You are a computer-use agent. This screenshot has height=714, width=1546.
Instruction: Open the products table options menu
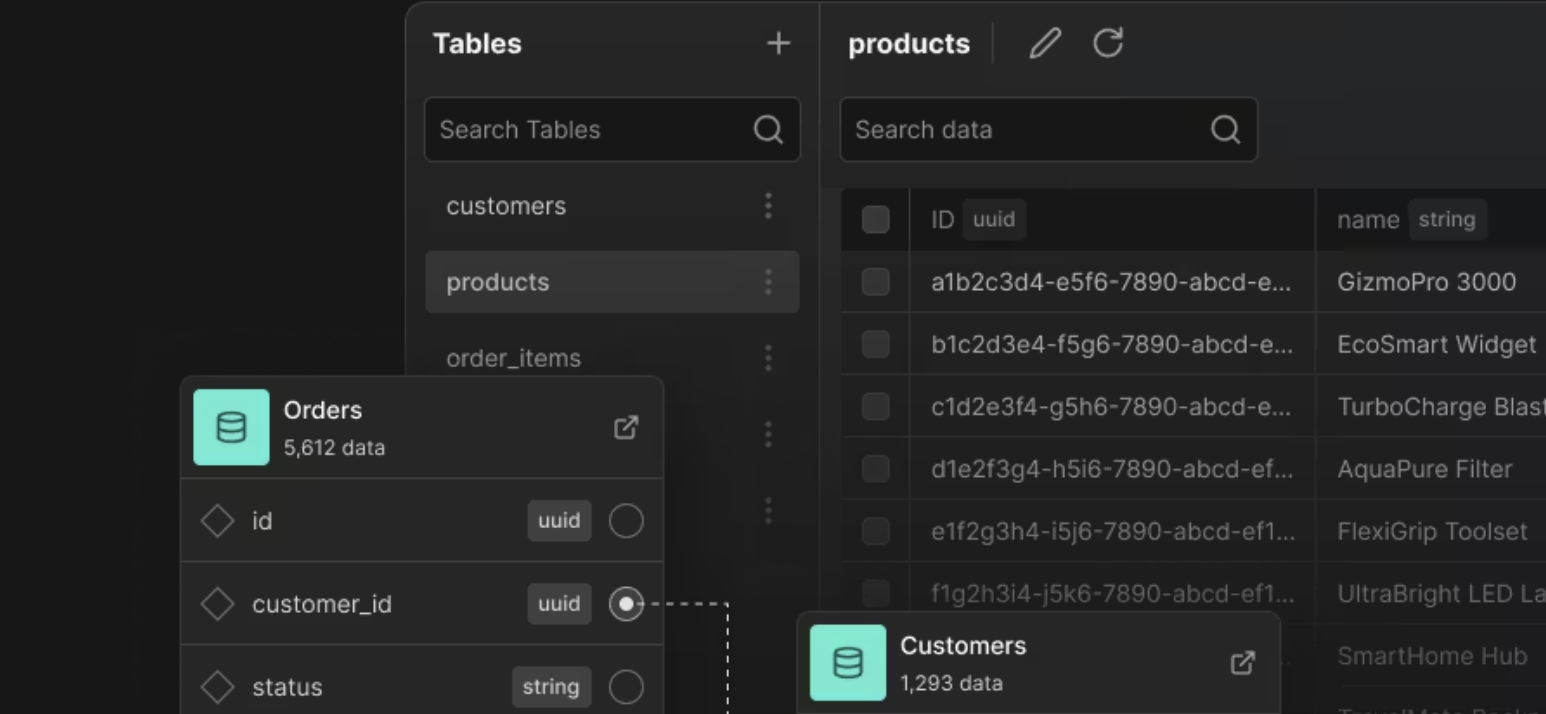pos(768,282)
